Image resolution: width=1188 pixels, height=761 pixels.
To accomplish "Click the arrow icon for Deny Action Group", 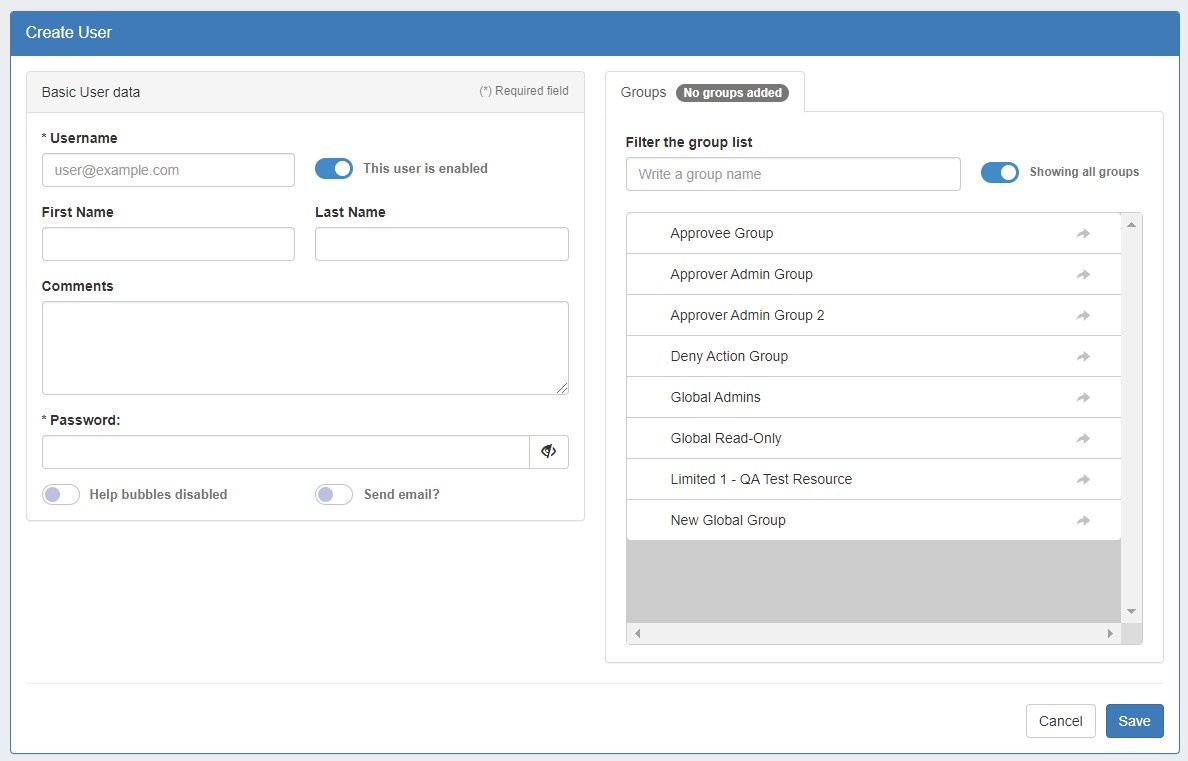I will click(1083, 357).
